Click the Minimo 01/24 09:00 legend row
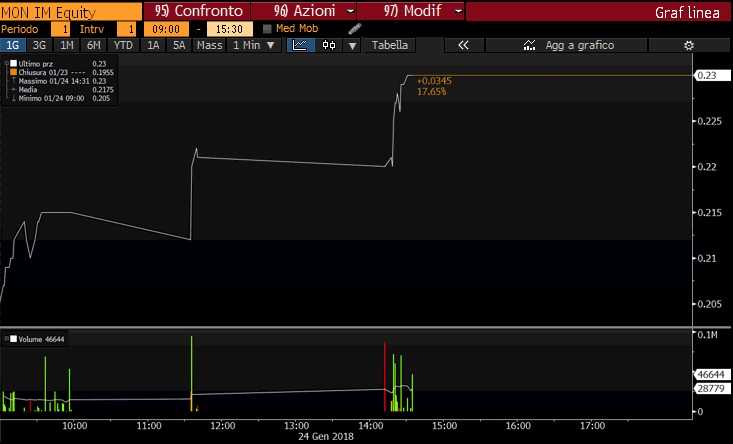The width and height of the screenshot is (733, 444). [62, 98]
